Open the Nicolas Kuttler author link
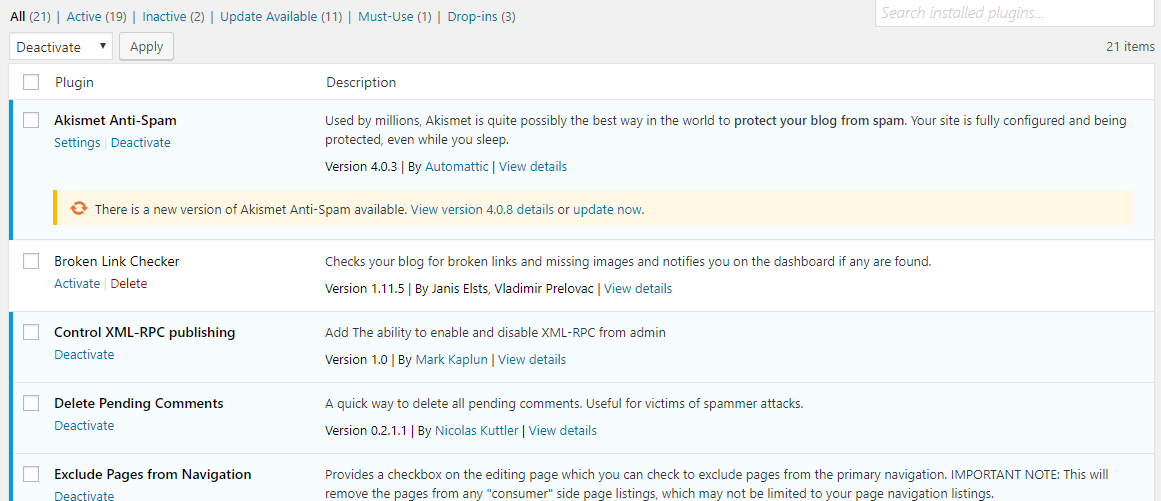1161x501 pixels. click(477, 431)
